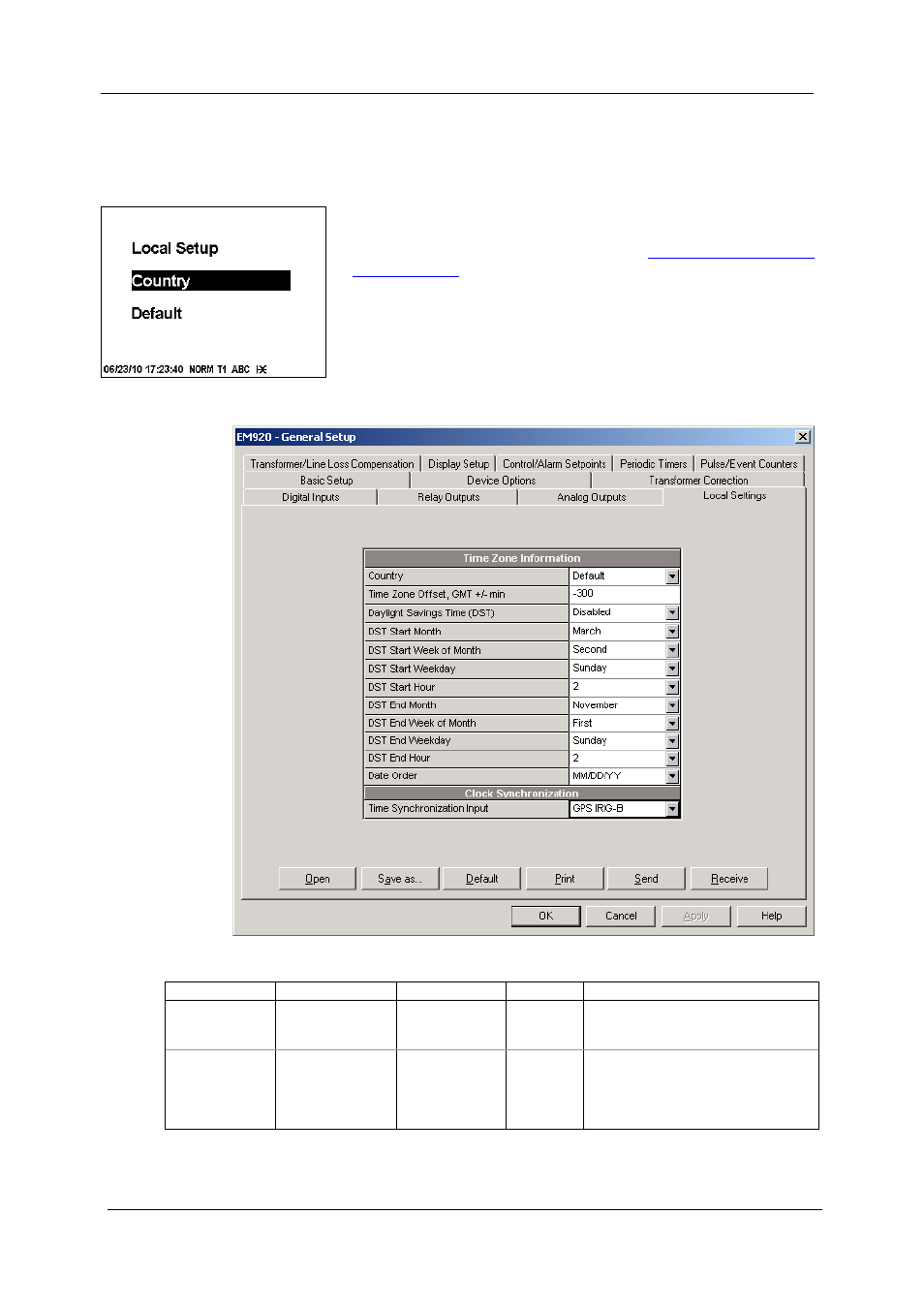Click the Local Setup heading on display

coord(175,248)
